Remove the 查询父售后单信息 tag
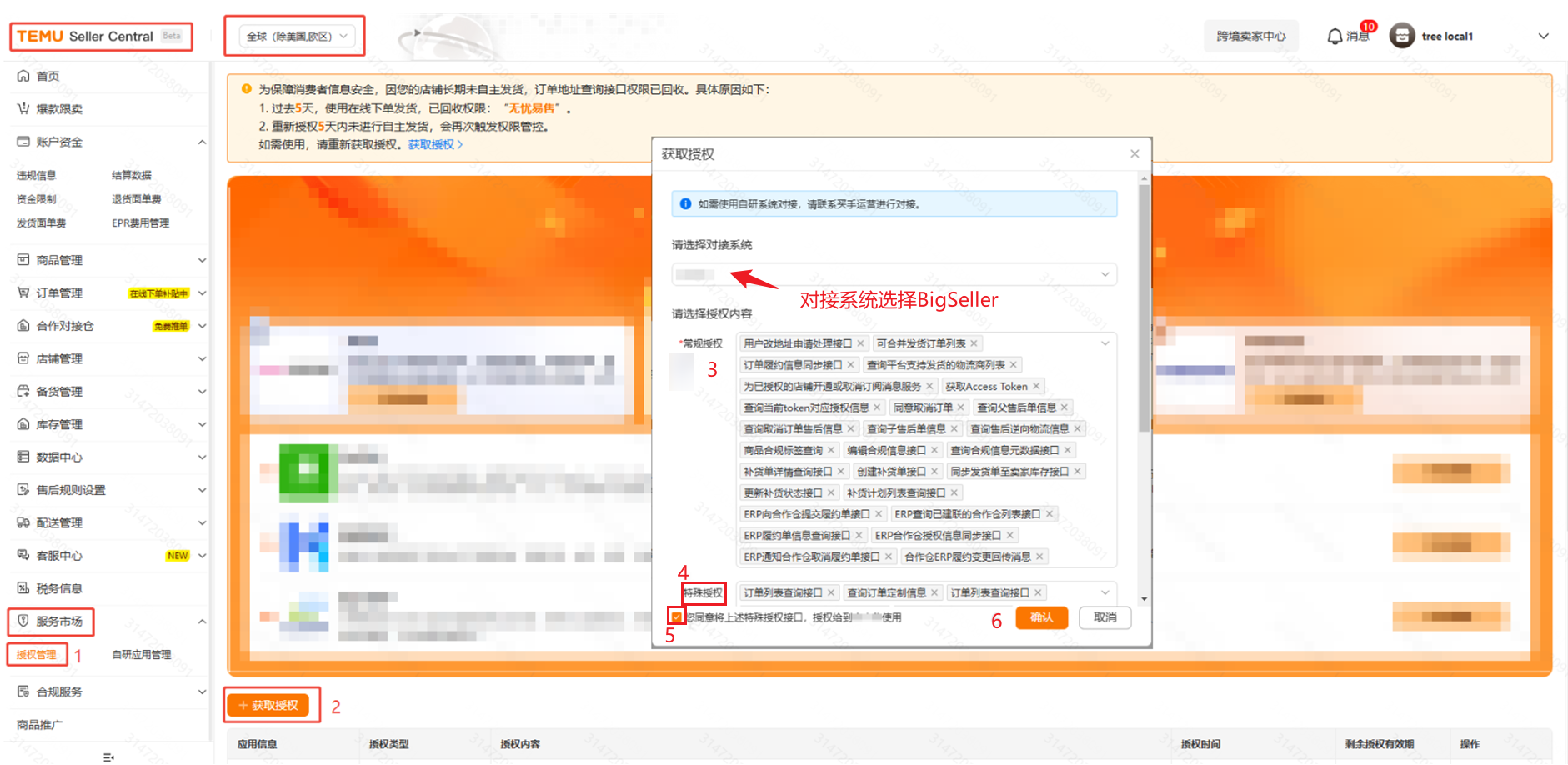Viewport: 1568px width, 765px height. [x=1065, y=407]
